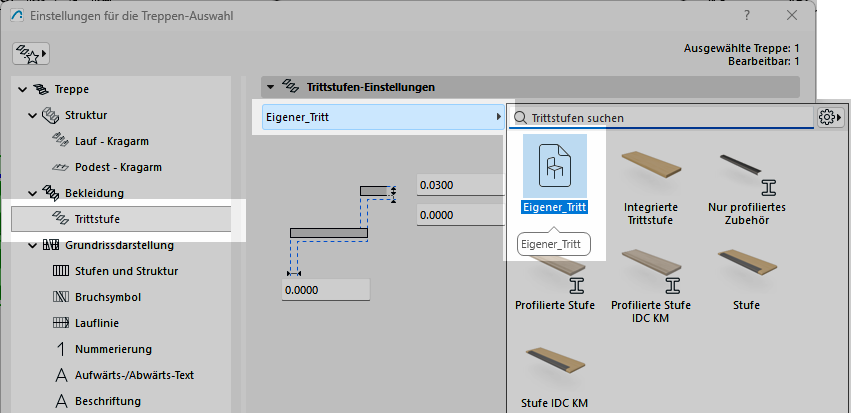Collapse the Trittstufen-Einstellungen panel header
The height and width of the screenshot is (413, 851).
coord(270,87)
